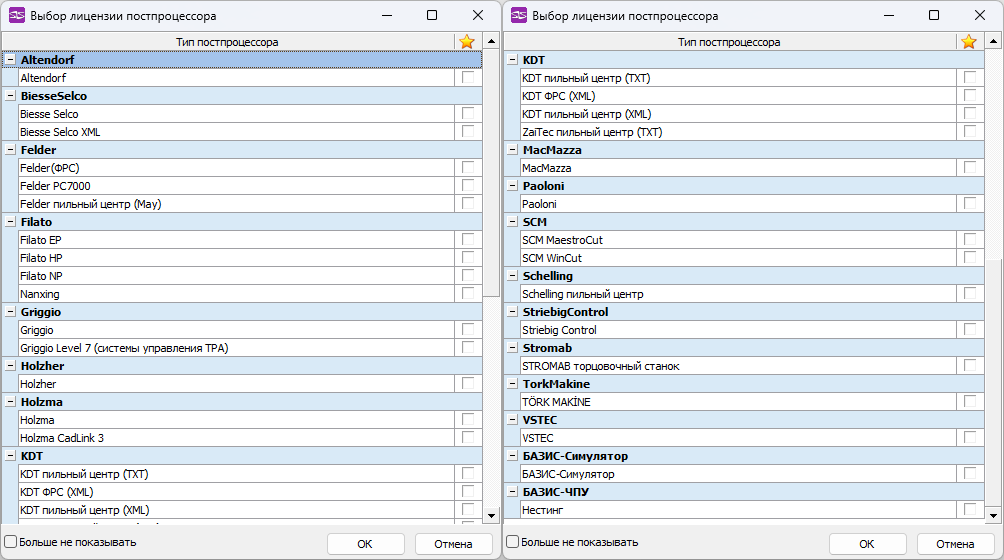Image resolution: width=1004 pixels, height=560 pixels.
Task: Click the star icon header in right window
Action: click(968, 42)
